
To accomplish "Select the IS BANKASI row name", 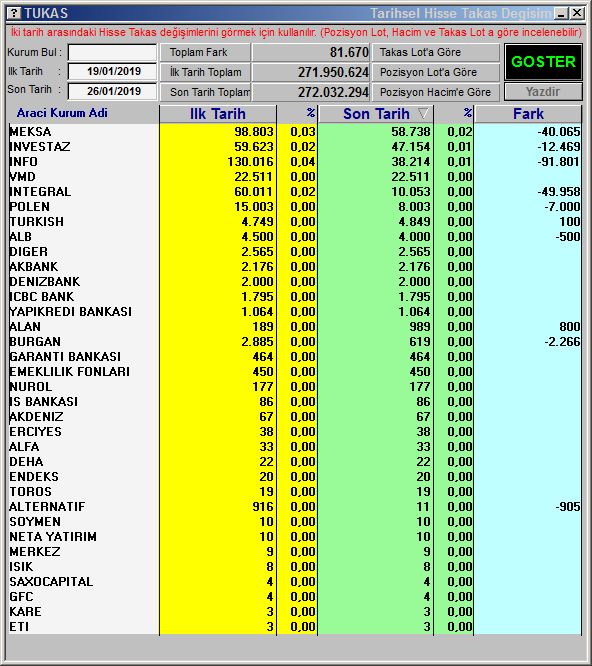I will click(43, 402).
